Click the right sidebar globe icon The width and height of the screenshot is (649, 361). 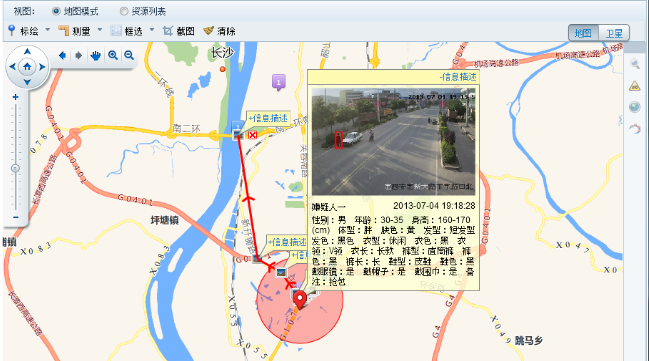click(x=635, y=107)
